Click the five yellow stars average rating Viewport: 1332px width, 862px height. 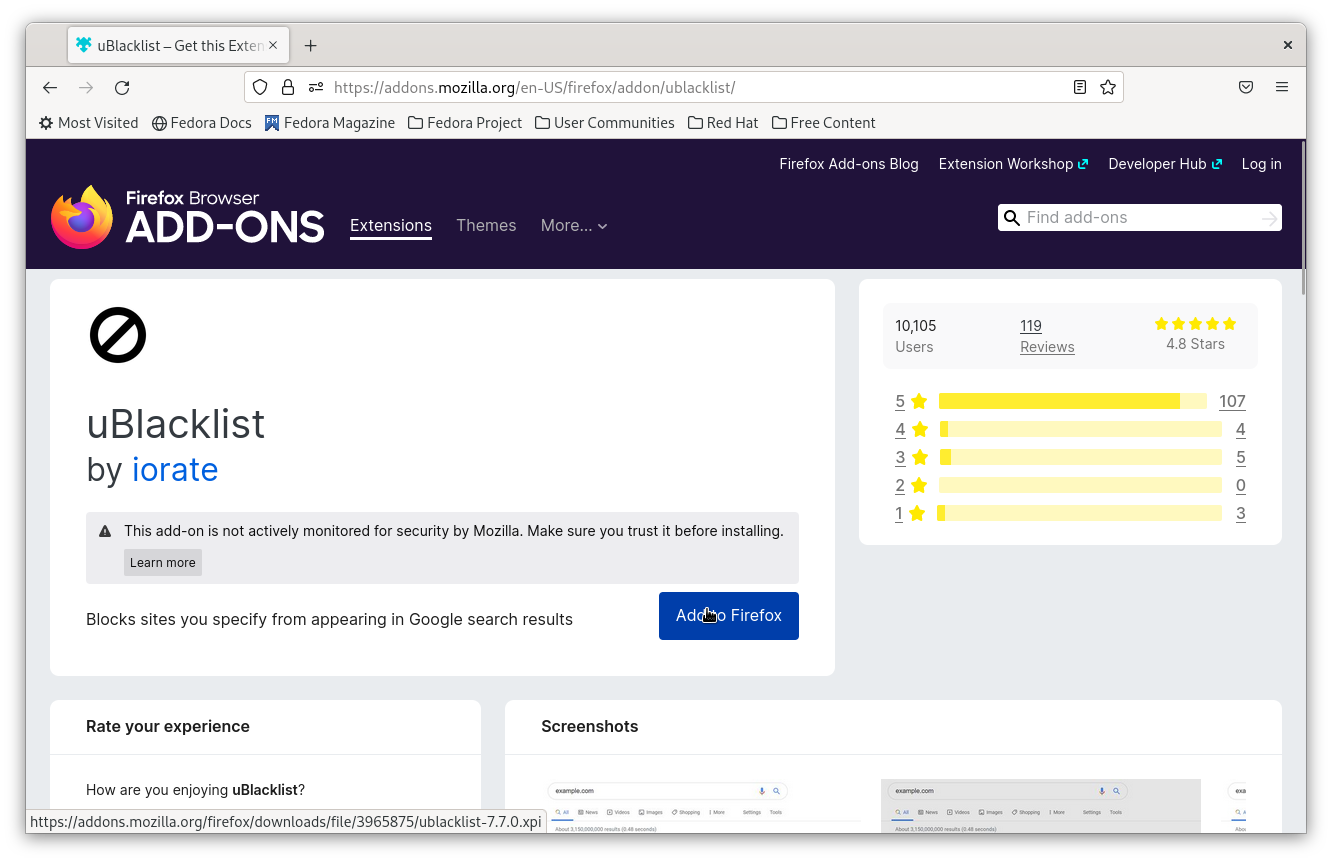1195,324
